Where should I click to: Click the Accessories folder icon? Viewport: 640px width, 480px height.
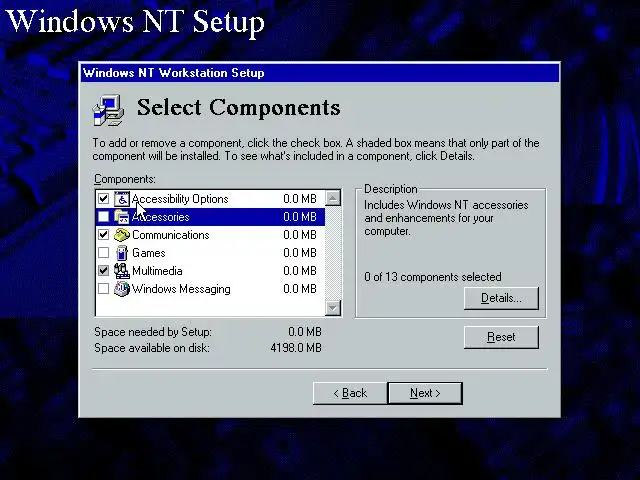(x=122, y=217)
